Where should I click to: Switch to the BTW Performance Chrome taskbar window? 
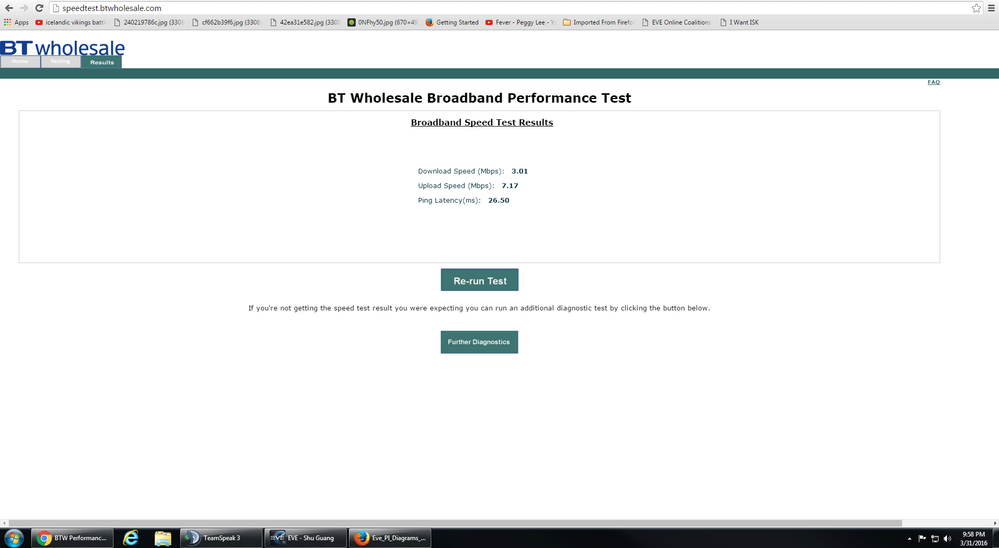(x=72, y=538)
